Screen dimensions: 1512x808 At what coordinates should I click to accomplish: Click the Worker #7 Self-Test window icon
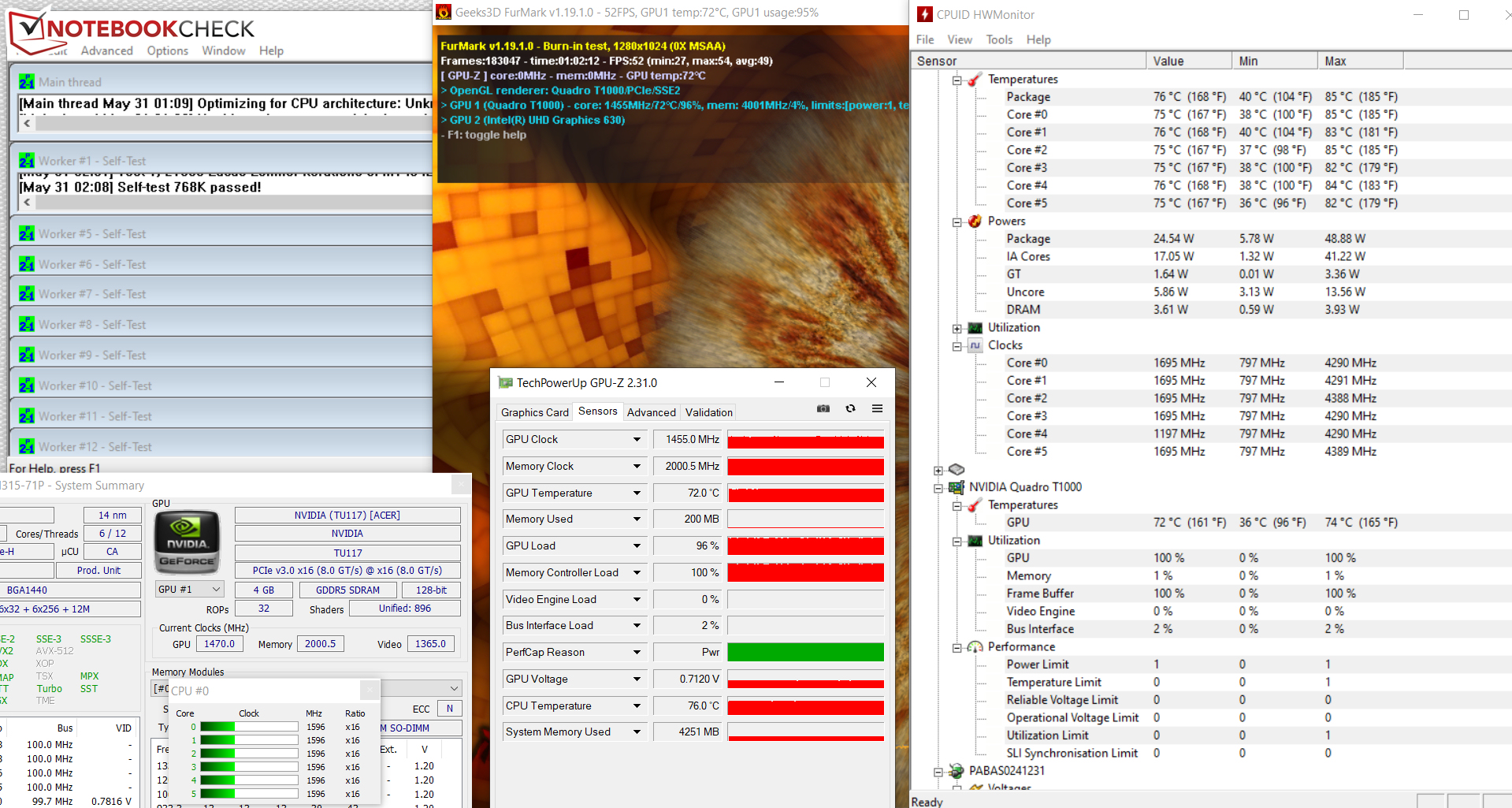point(27,294)
